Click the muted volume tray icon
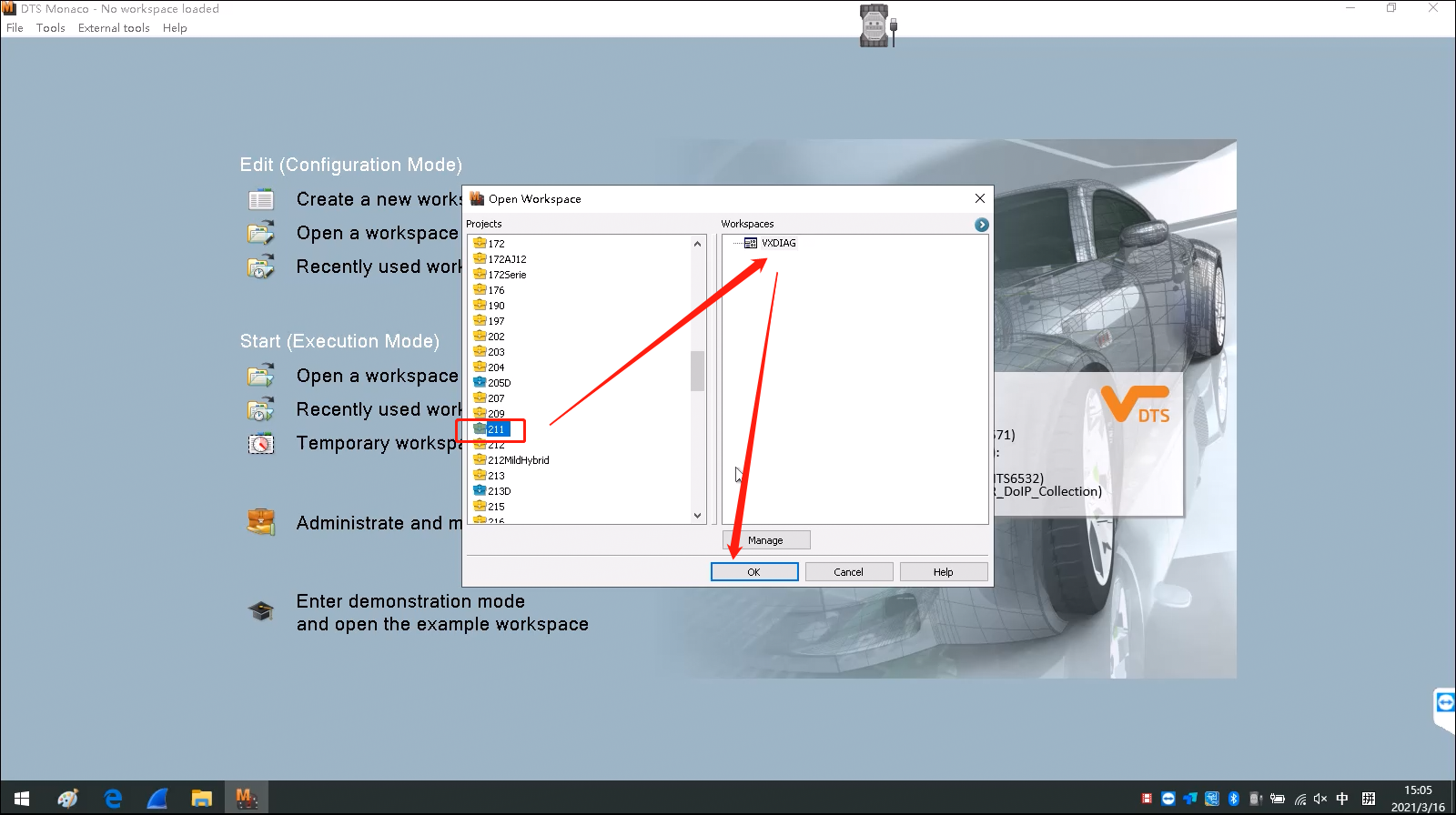 (x=1320, y=799)
